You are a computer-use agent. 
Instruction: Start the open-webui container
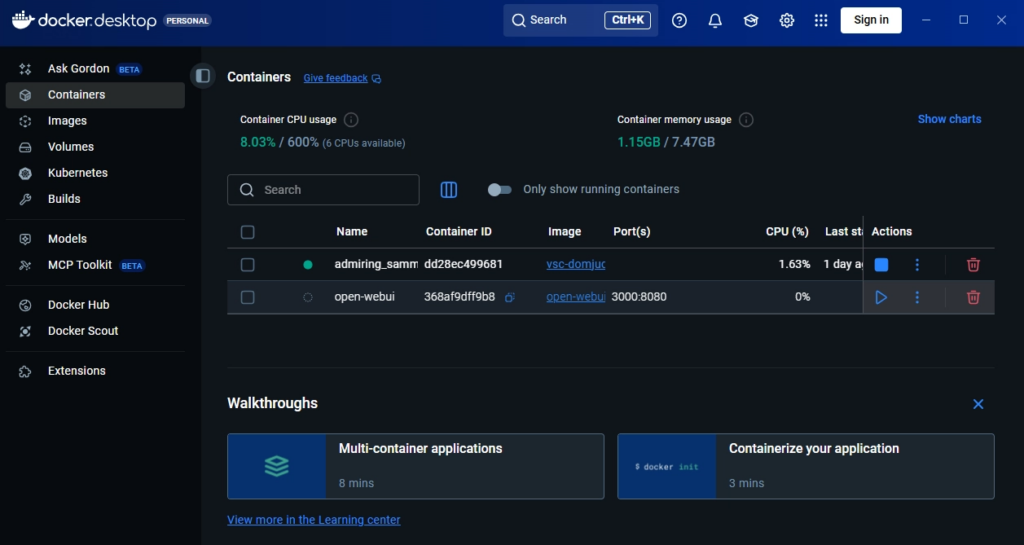click(881, 297)
